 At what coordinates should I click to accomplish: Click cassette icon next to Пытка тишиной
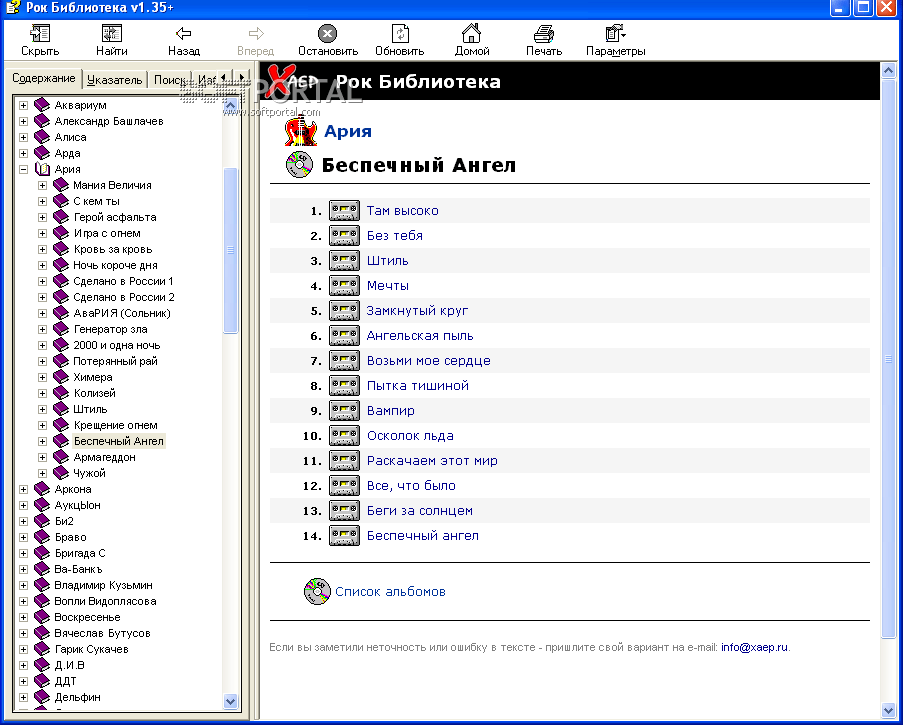click(344, 386)
